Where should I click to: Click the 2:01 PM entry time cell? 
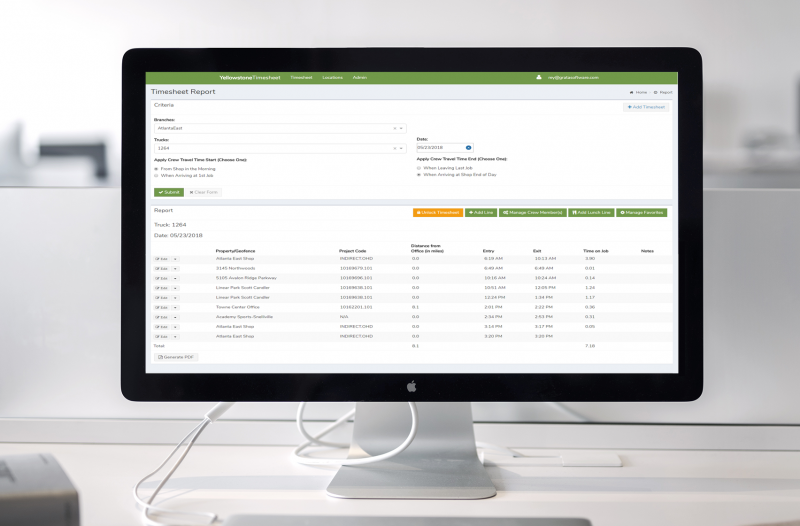coord(493,307)
